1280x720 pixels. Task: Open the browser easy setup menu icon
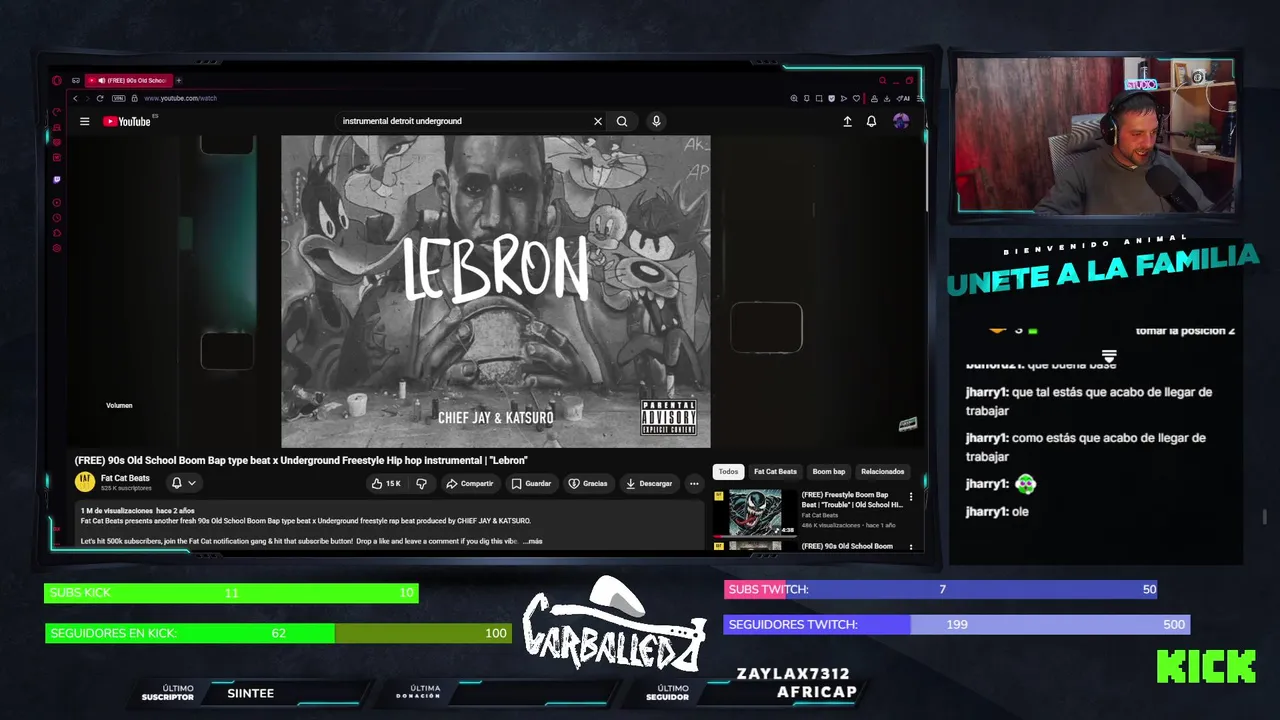coord(920,98)
